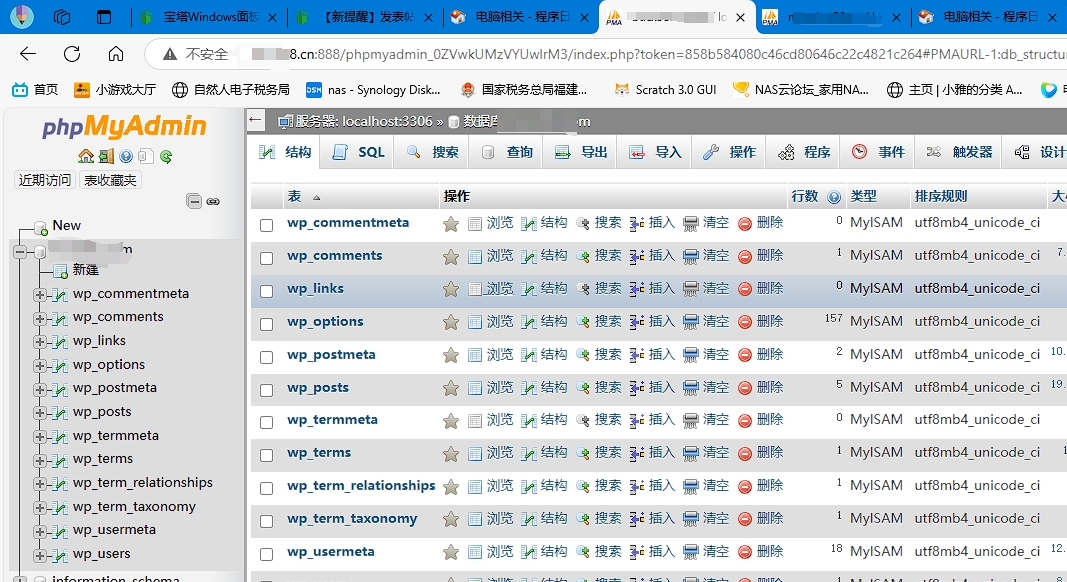1067x582 pixels.
Task: Expand wp_posts tree node
Action: [39, 413]
